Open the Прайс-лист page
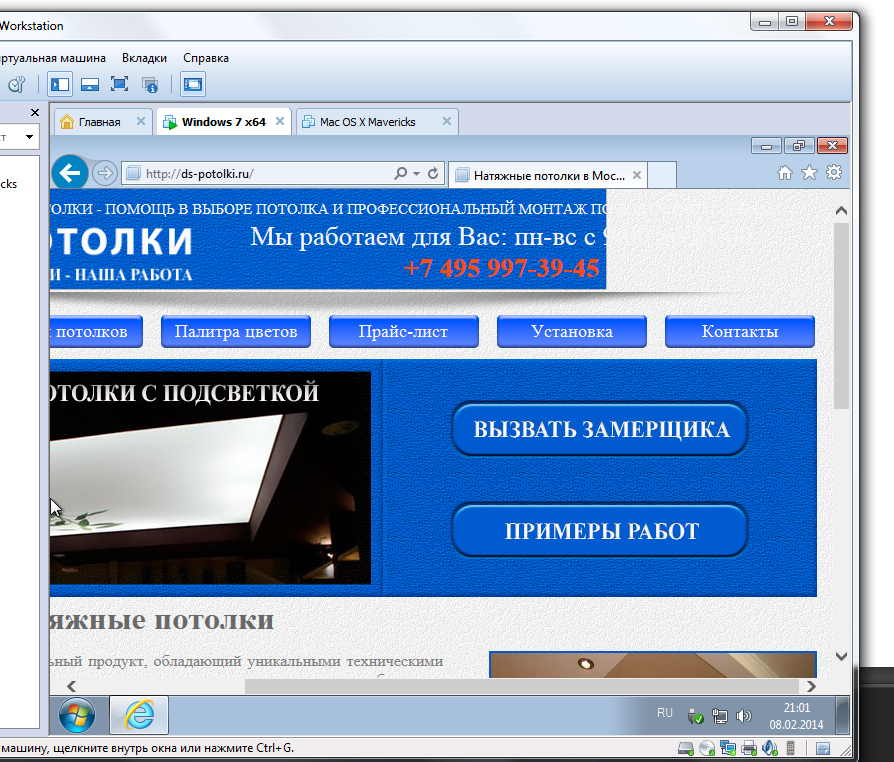 click(x=404, y=331)
